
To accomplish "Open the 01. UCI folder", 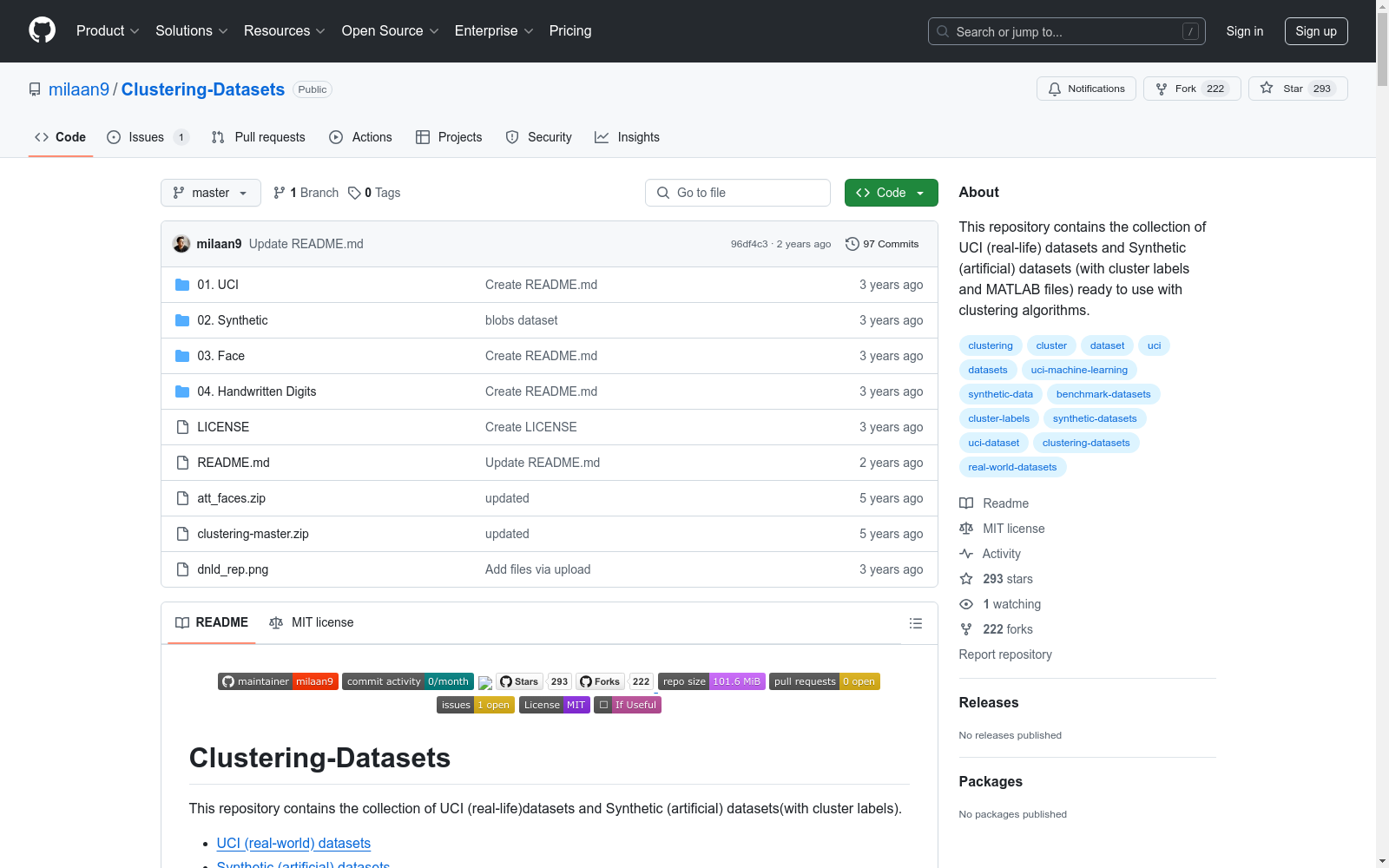I will click(x=217, y=285).
